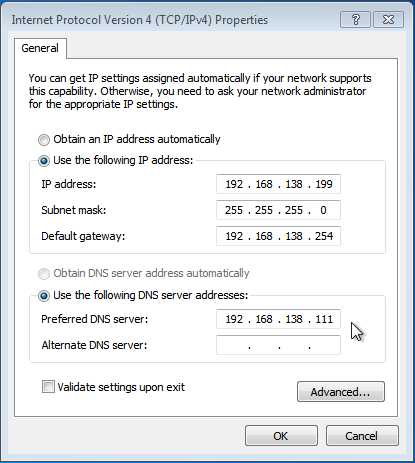Click the 111 octet in Preferred DNS
The image size is (415, 463).
(x=324, y=319)
